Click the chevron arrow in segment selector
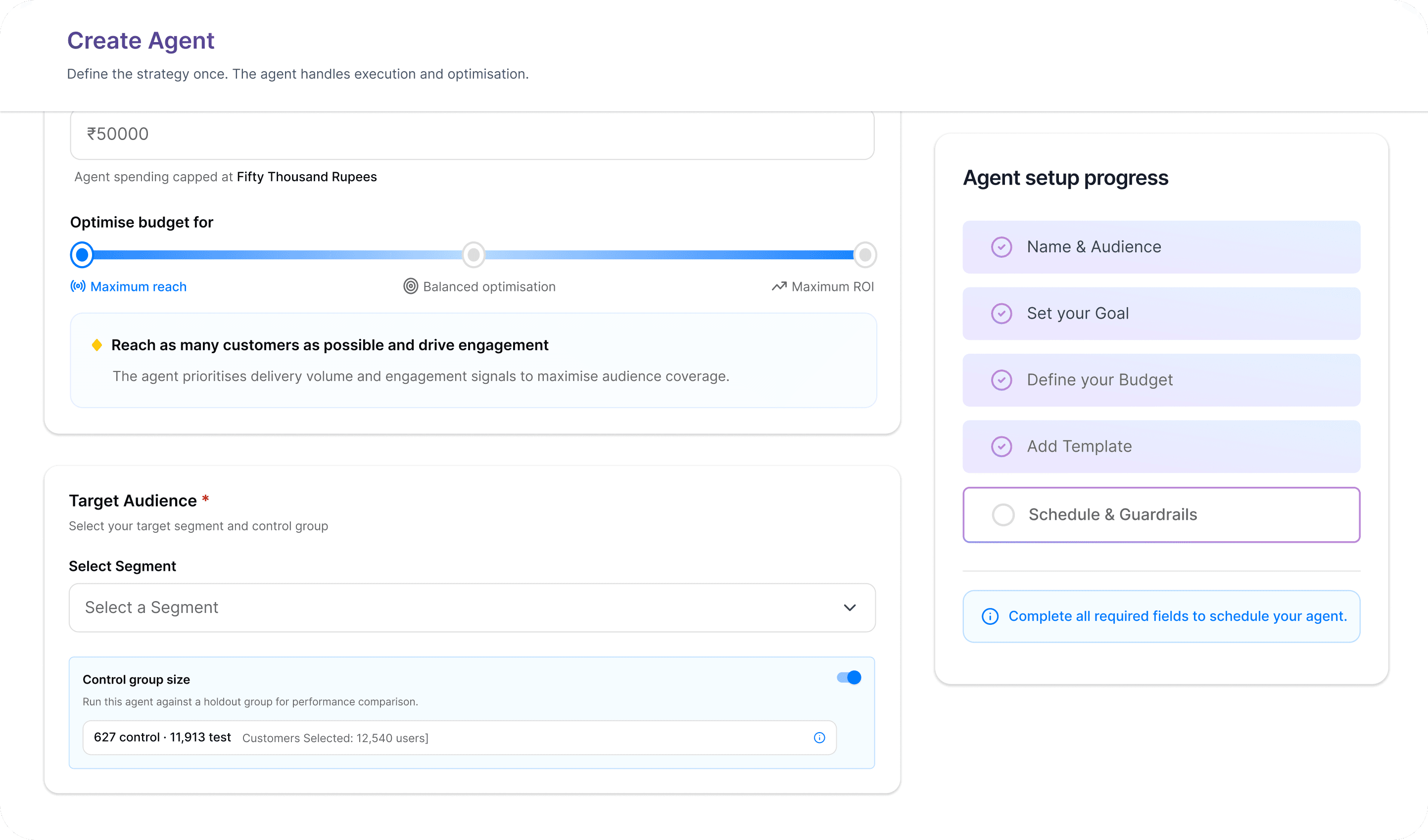This screenshot has width=1428, height=840. [x=850, y=607]
